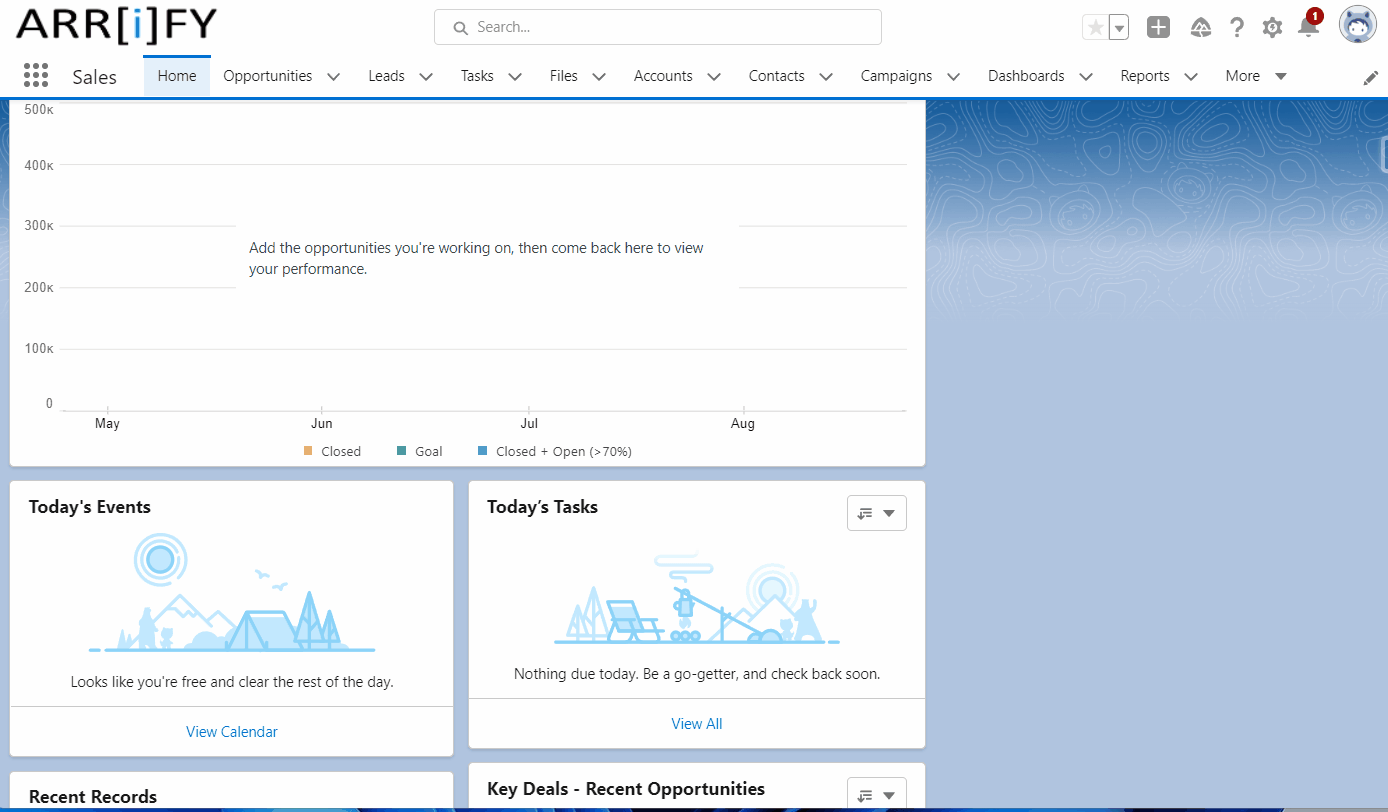Switch to the Accounts tab
The height and width of the screenshot is (812, 1388).
[x=662, y=76]
